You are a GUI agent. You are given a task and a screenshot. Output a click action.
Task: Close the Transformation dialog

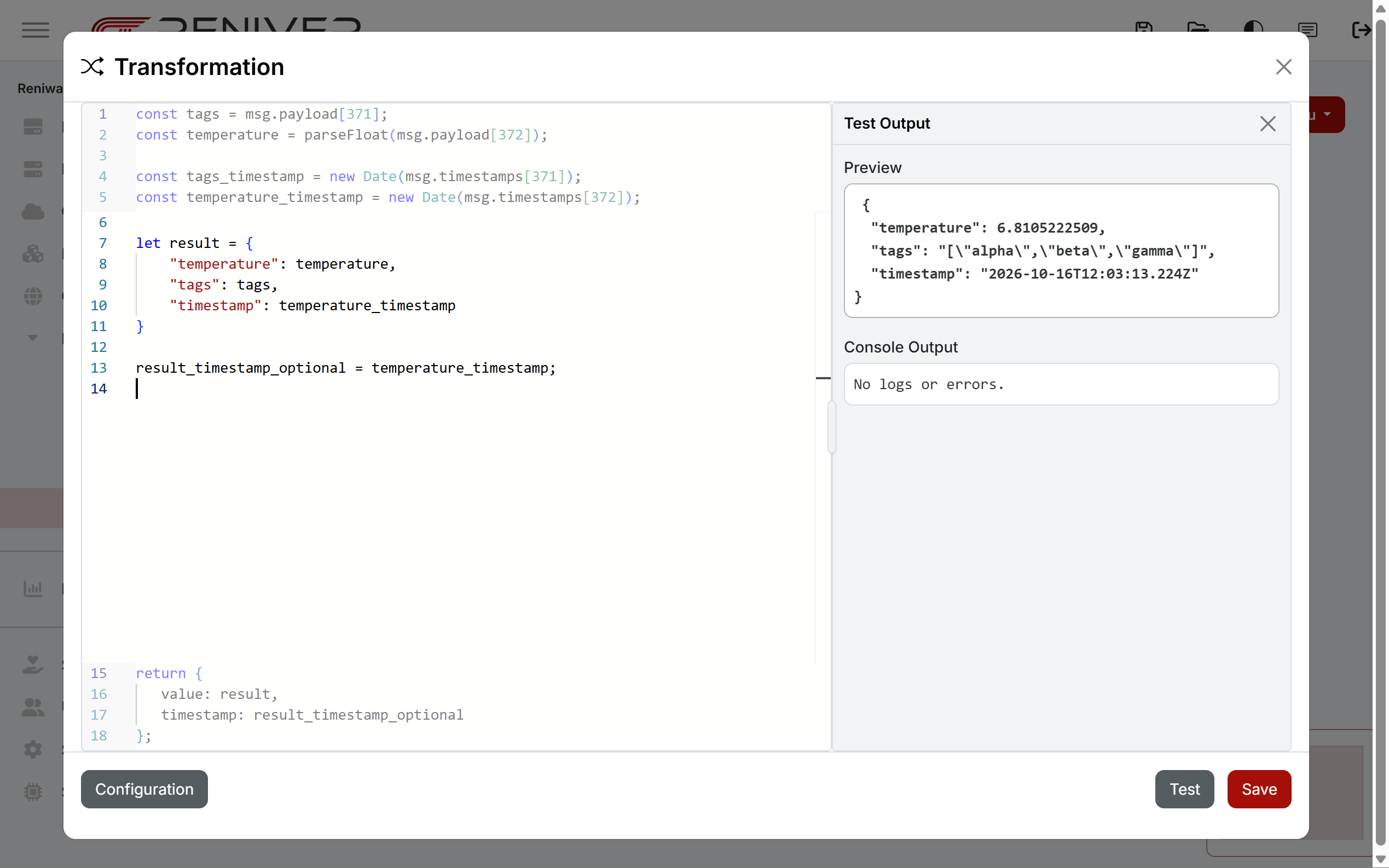point(1283,67)
